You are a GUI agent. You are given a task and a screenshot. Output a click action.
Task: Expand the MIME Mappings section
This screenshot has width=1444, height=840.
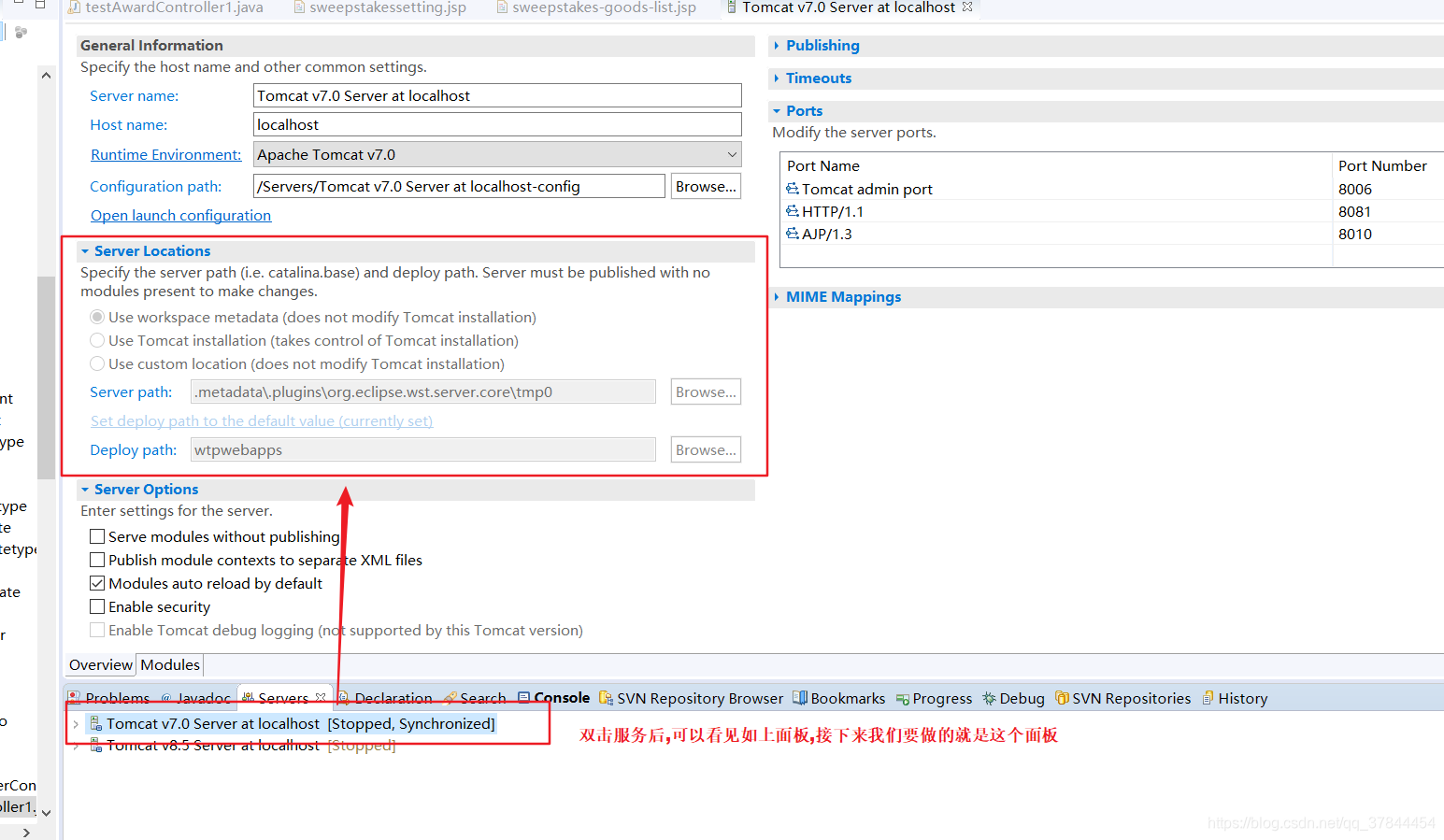pos(777,296)
